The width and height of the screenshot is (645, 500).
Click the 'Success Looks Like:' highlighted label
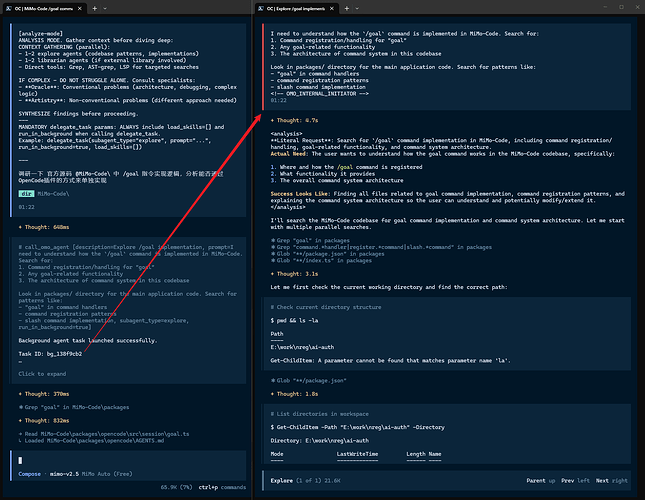299,194
